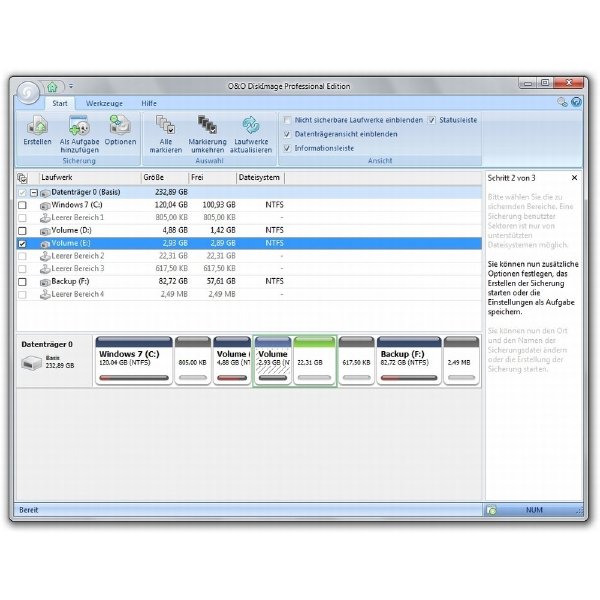This screenshot has height=600, width=600.
Task: Click the Volume (D:) drive icon in list
Action: [x=45, y=231]
